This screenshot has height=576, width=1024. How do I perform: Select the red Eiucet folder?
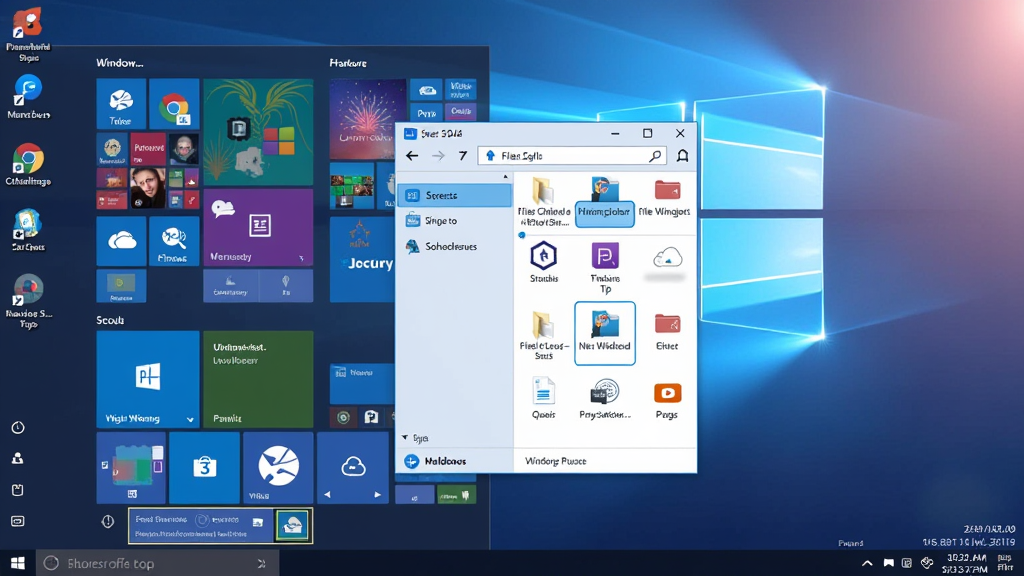(x=667, y=332)
